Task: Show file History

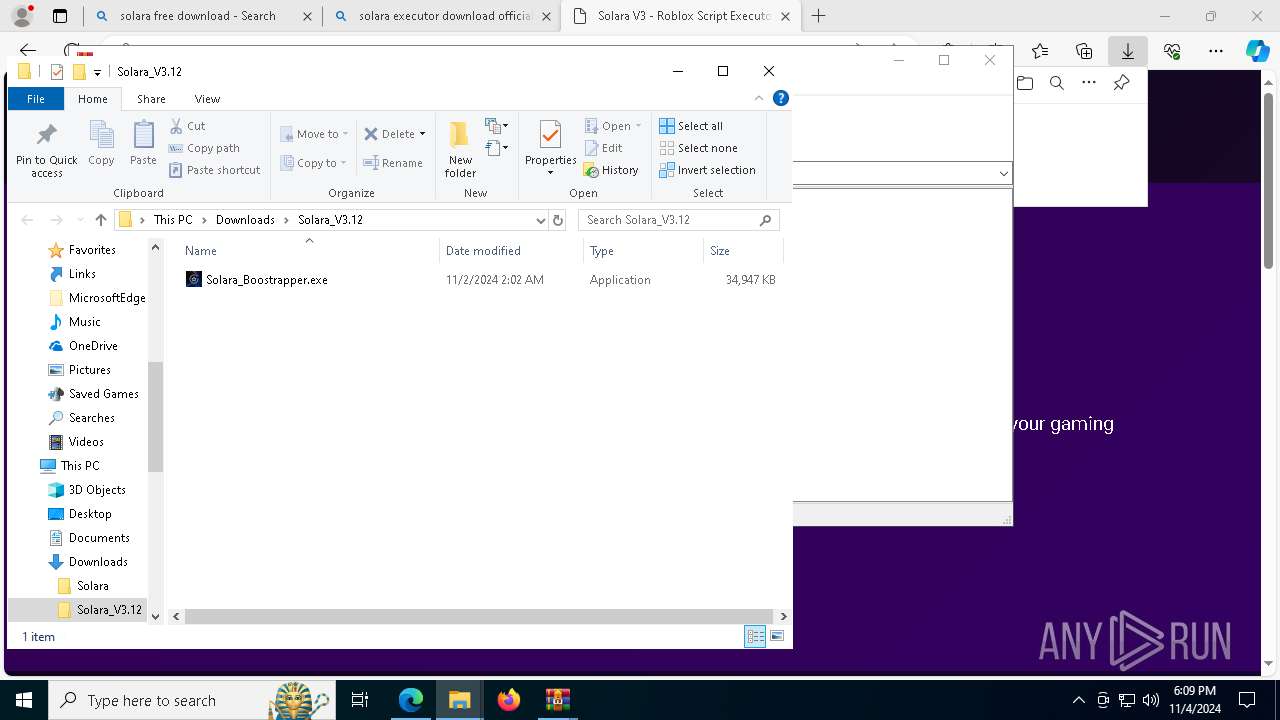Action: 611,170
